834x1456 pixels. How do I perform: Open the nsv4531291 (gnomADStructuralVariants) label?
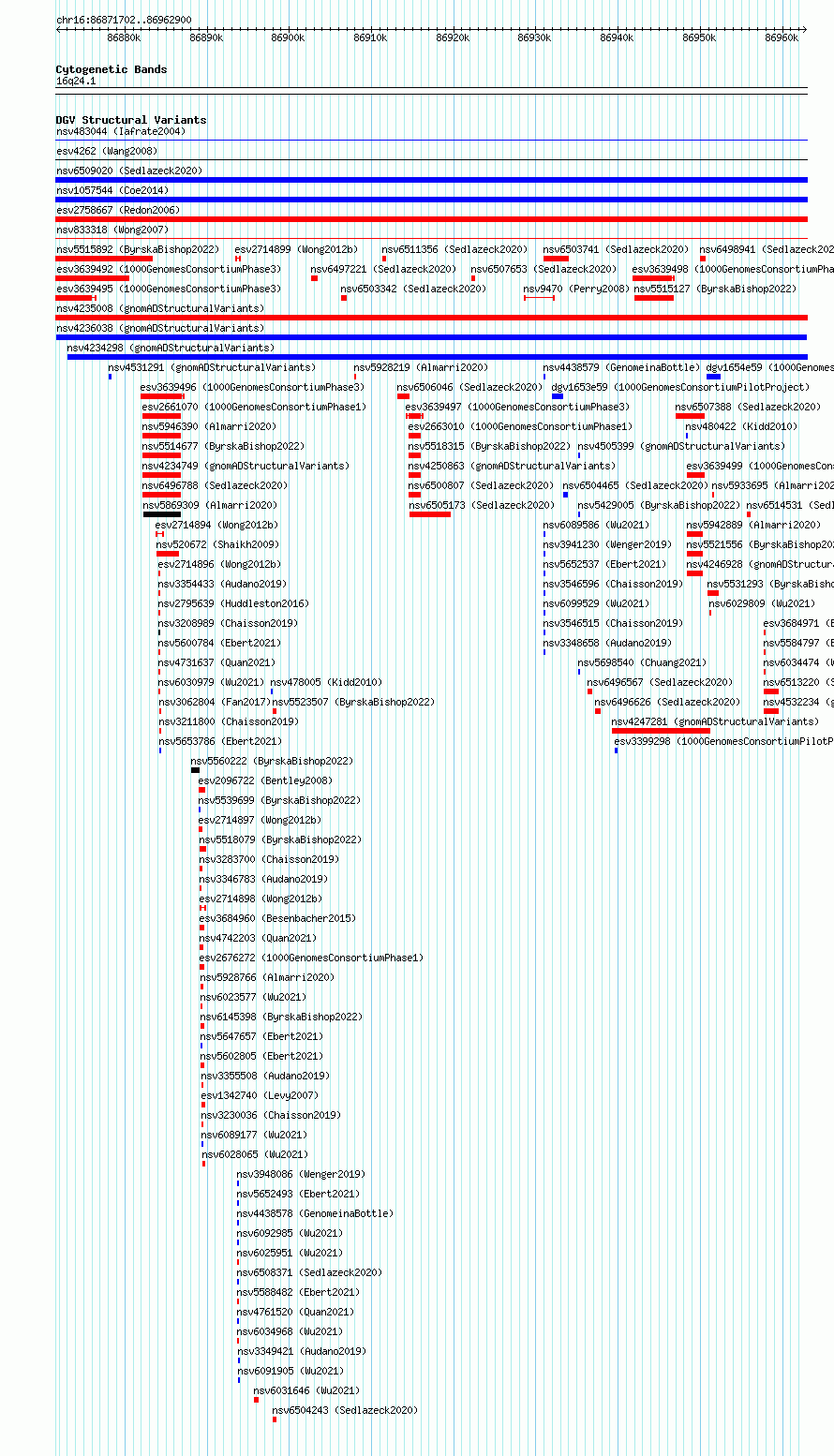pyautogui.click(x=212, y=367)
